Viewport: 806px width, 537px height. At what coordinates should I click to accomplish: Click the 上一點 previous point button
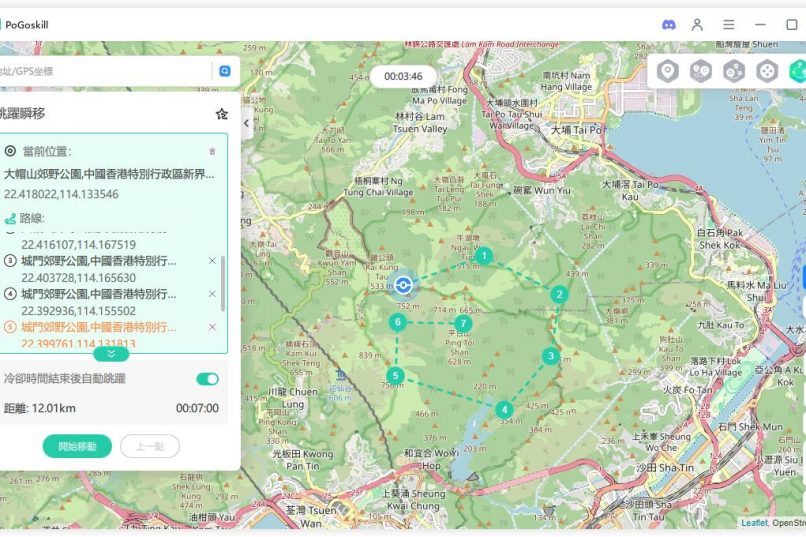[150, 446]
